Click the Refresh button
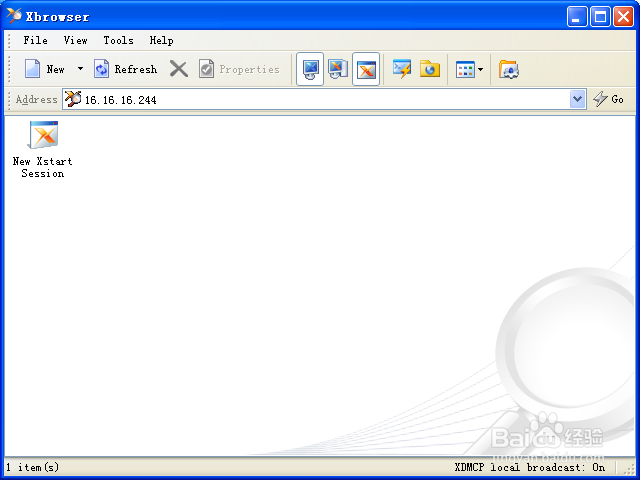The height and width of the screenshot is (480, 640). coord(126,69)
